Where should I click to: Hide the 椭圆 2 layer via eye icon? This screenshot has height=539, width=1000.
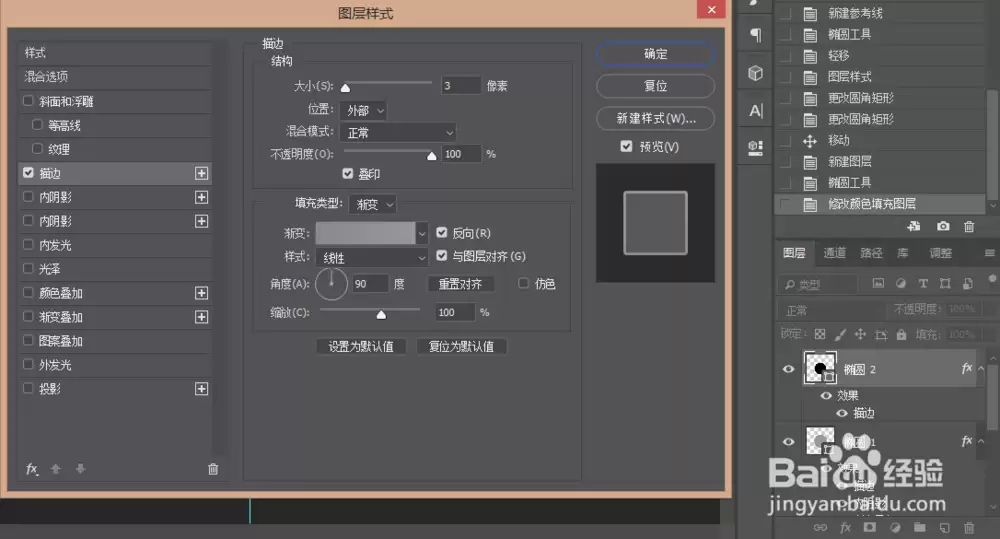click(x=788, y=369)
